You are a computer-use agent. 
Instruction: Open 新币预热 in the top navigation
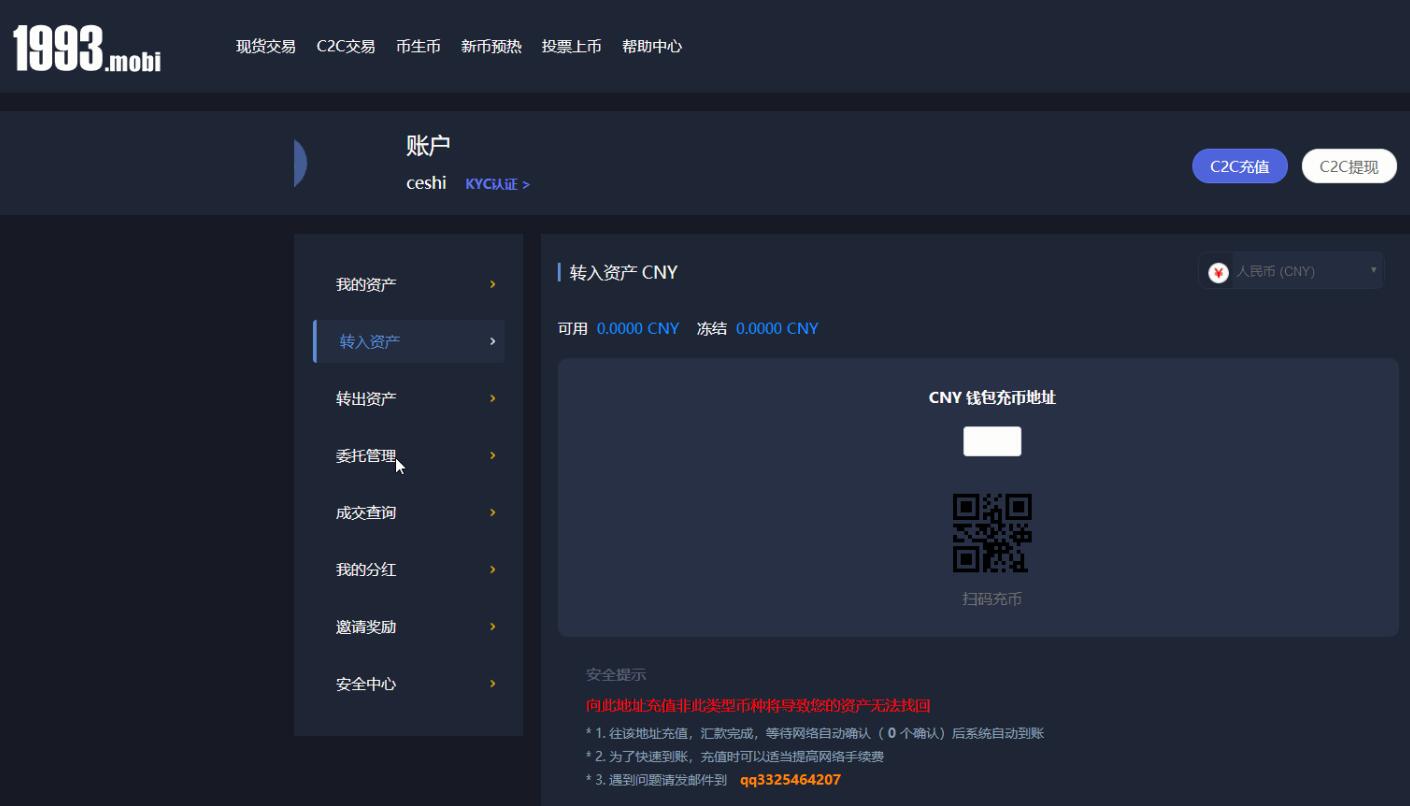(491, 46)
